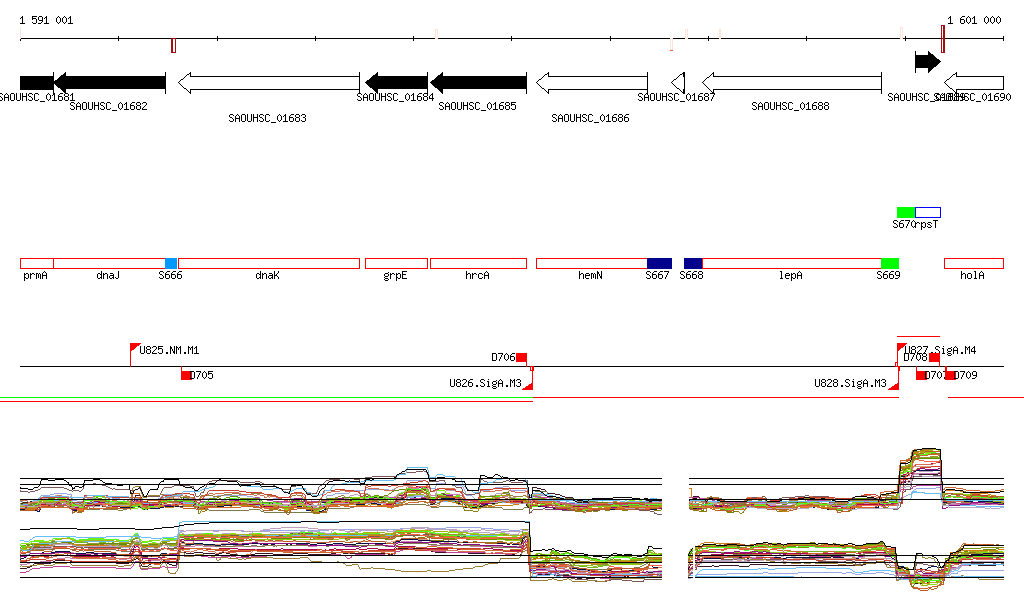Select the SAOUHSC_01683 white gene arrow
The height and width of the screenshot is (611, 1024).
tap(268, 83)
